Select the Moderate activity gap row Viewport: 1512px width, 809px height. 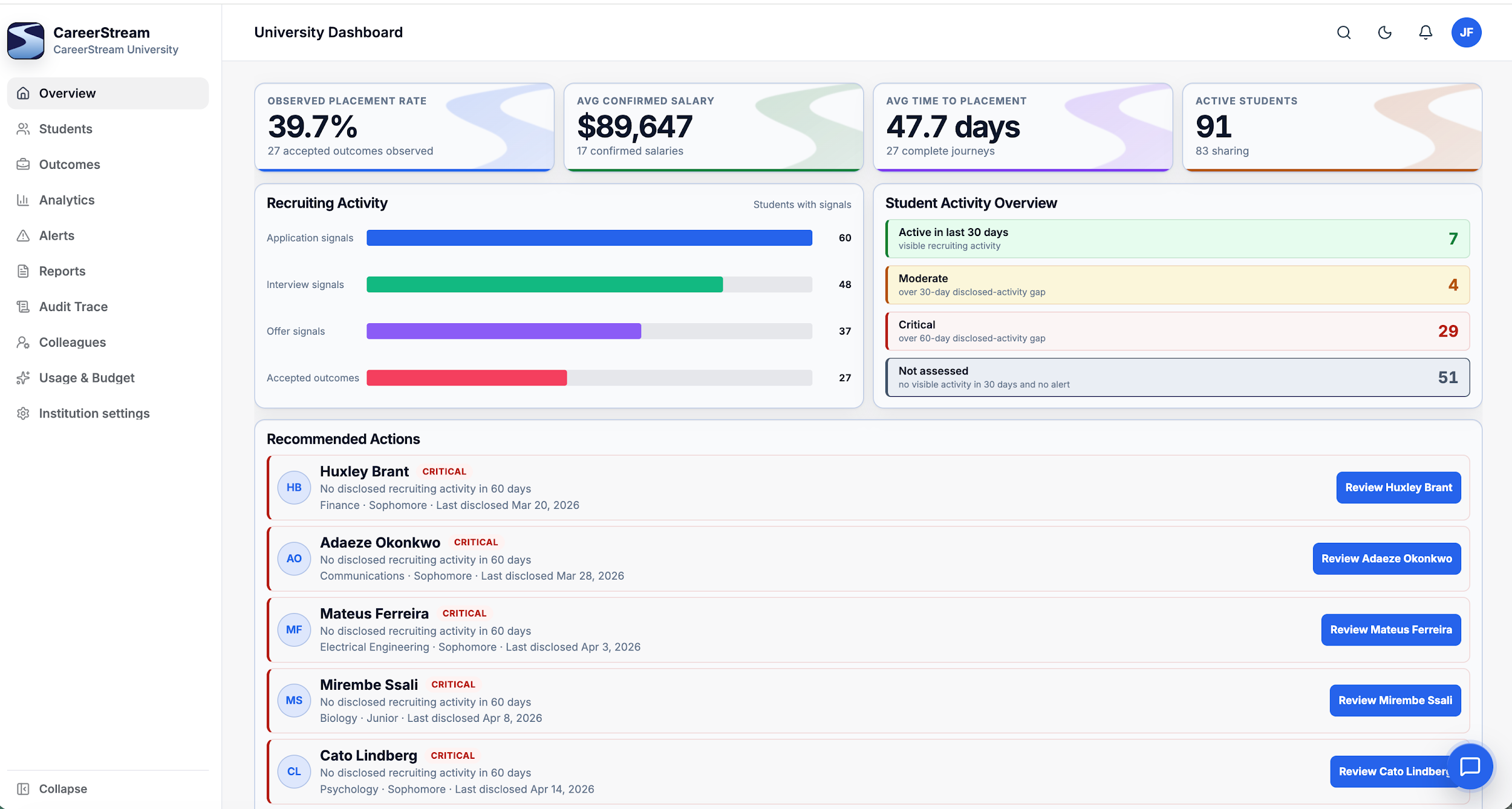pyautogui.click(x=1177, y=285)
